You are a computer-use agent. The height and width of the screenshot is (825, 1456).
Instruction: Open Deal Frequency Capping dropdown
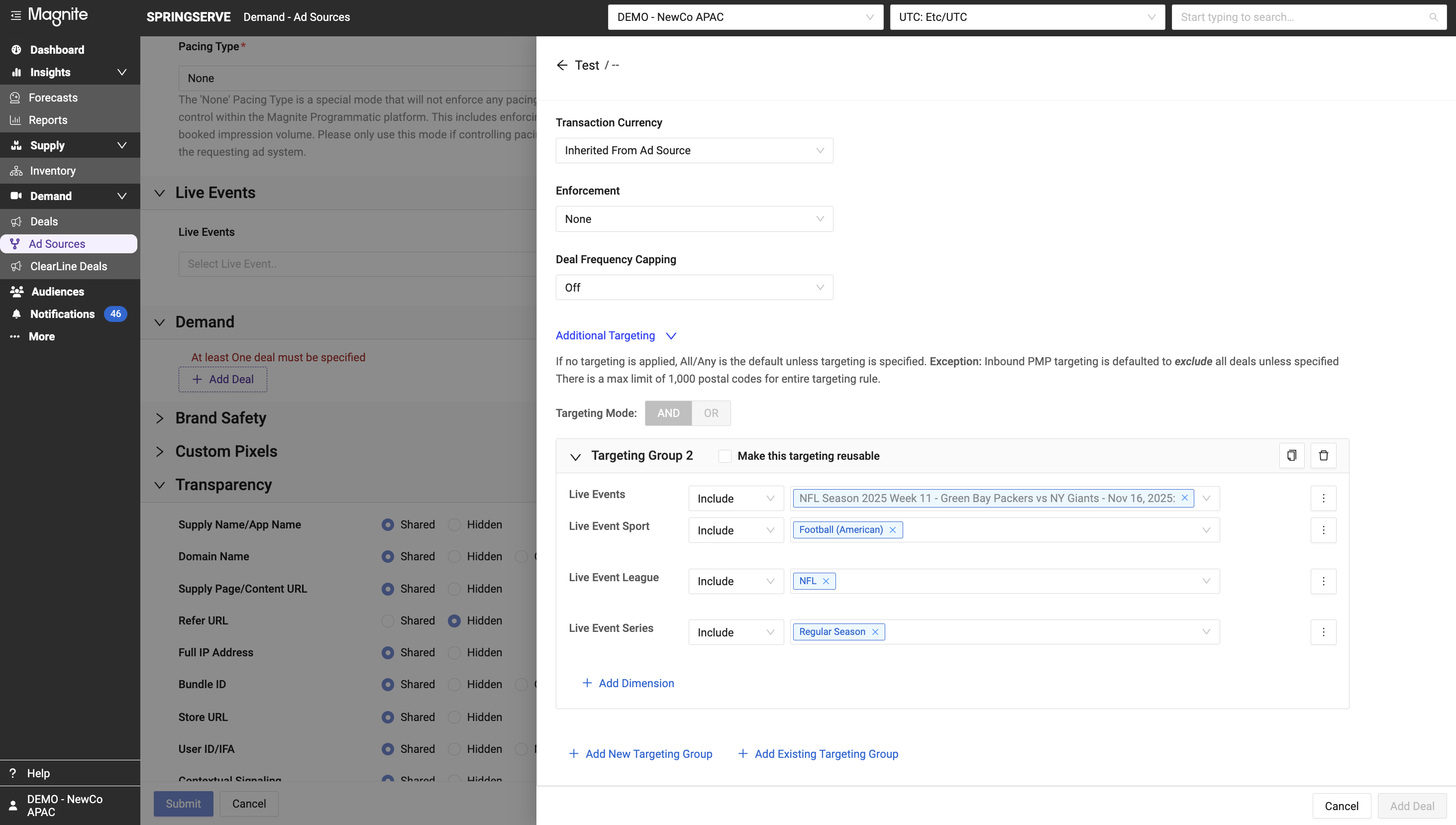tap(694, 287)
